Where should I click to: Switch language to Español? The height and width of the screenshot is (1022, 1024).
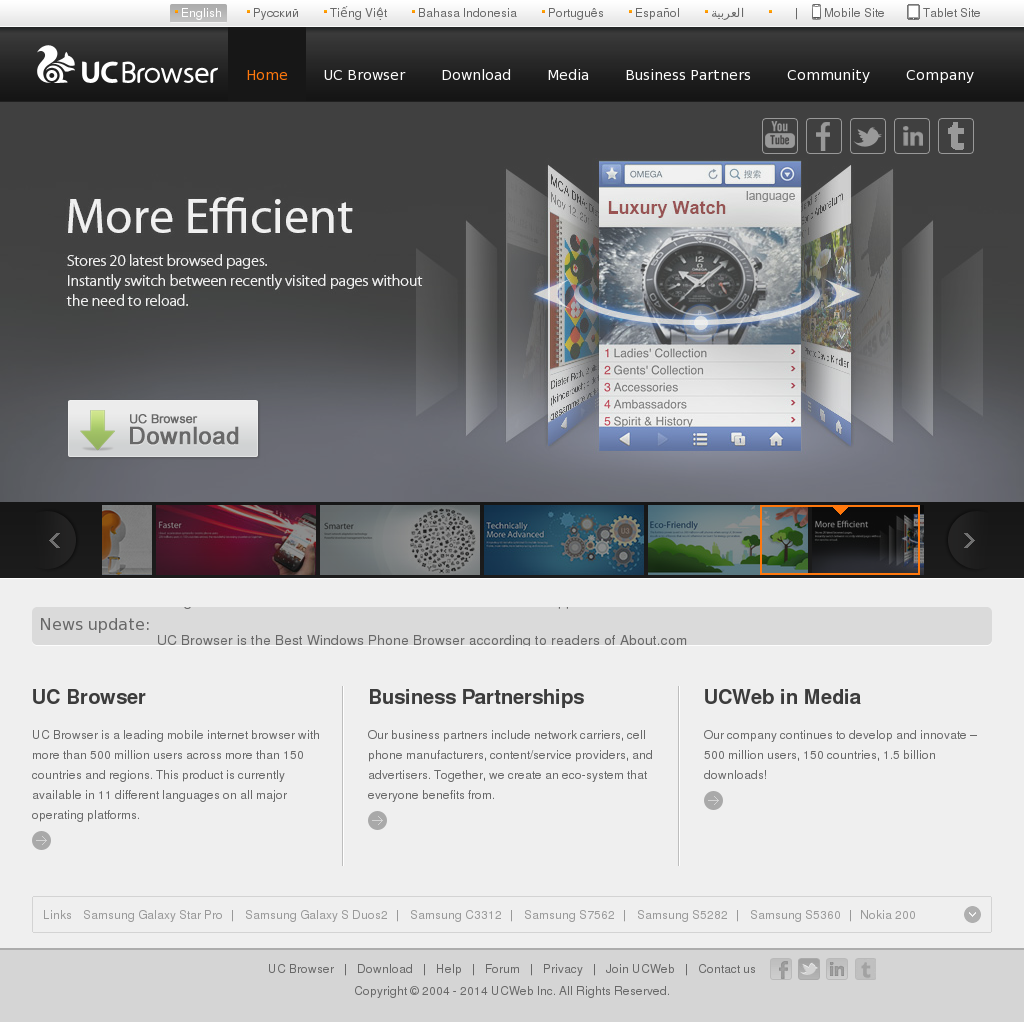pos(656,13)
